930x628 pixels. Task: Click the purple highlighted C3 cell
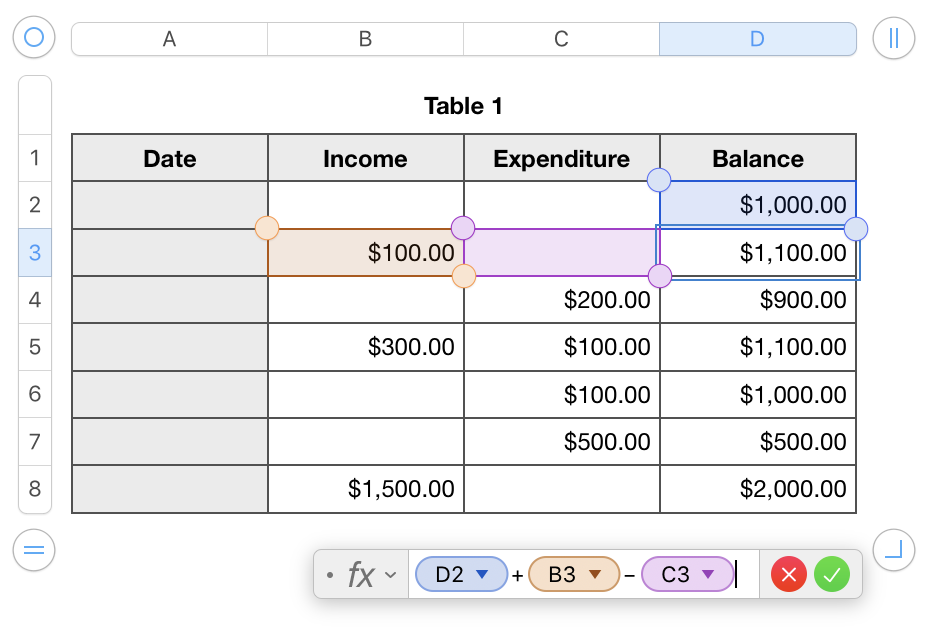(x=562, y=253)
